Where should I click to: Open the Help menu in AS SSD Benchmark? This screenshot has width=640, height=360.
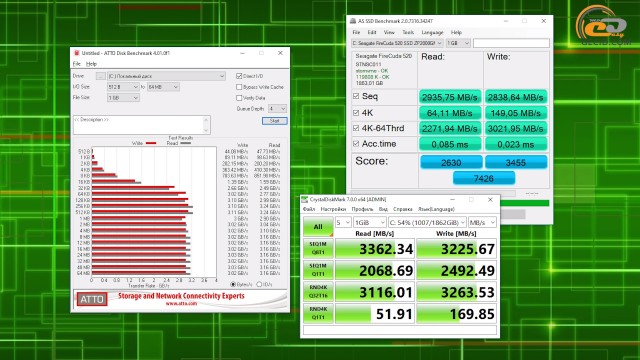coord(456,32)
